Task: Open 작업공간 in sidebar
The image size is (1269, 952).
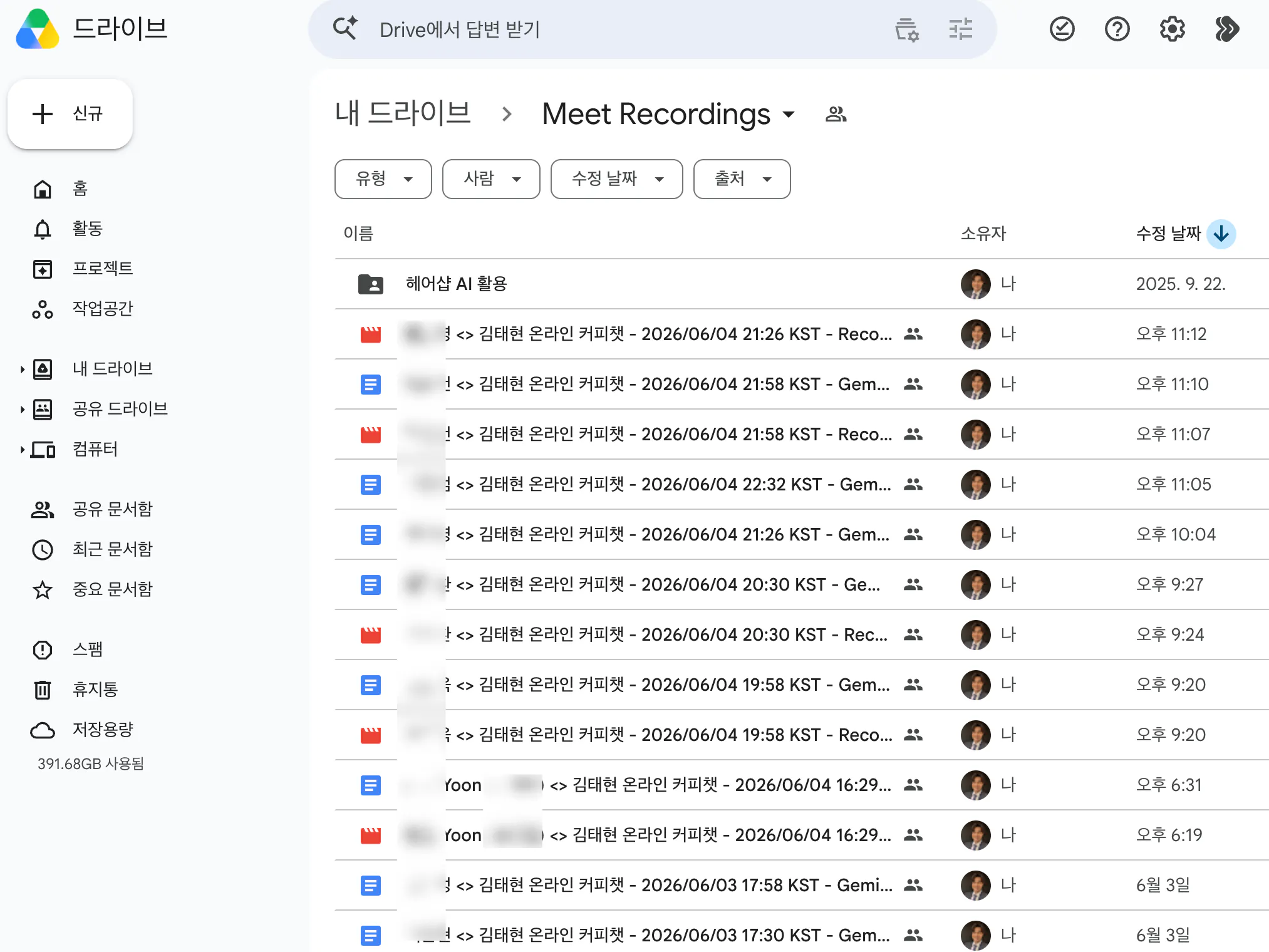Action: 102,309
